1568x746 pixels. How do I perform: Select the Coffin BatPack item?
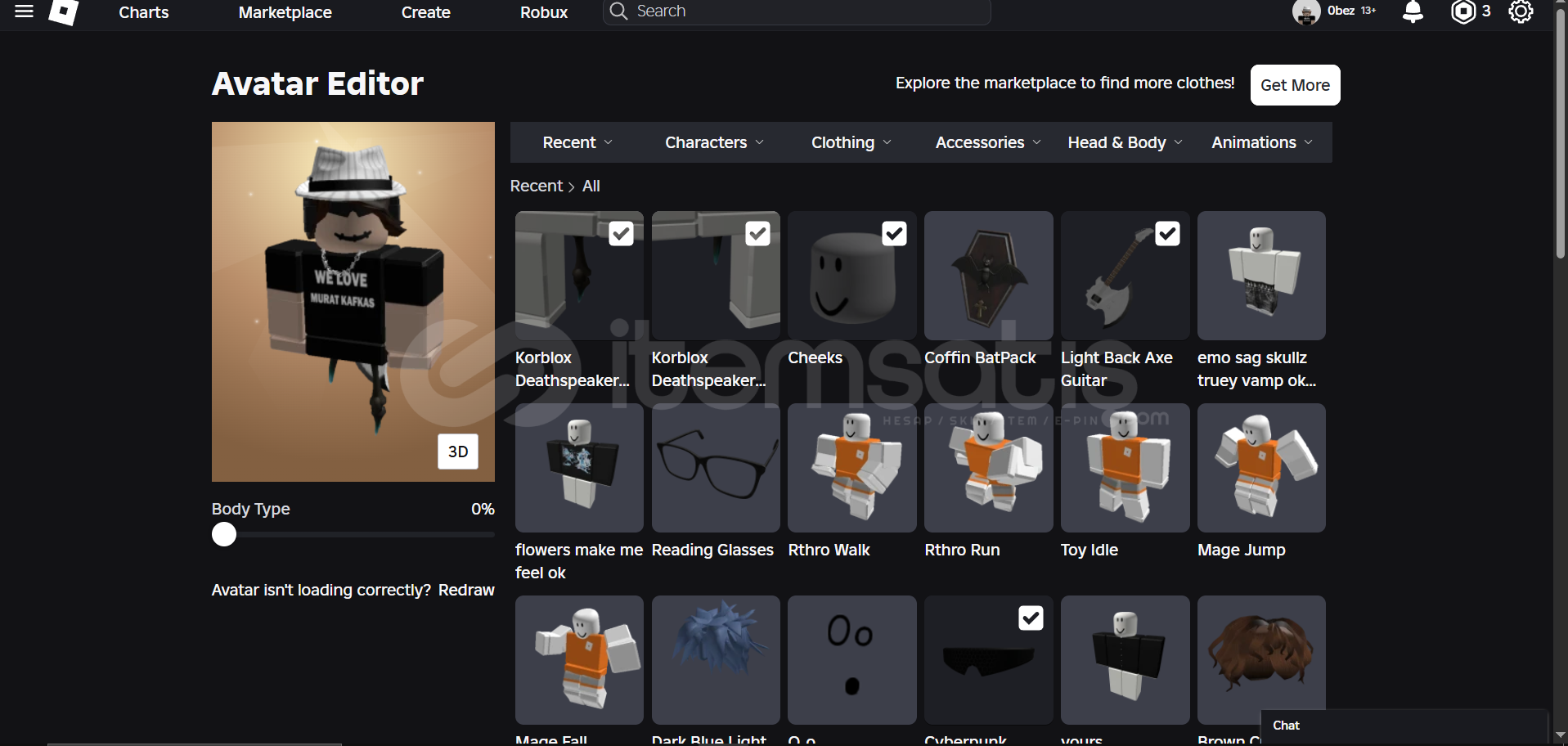coord(989,276)
